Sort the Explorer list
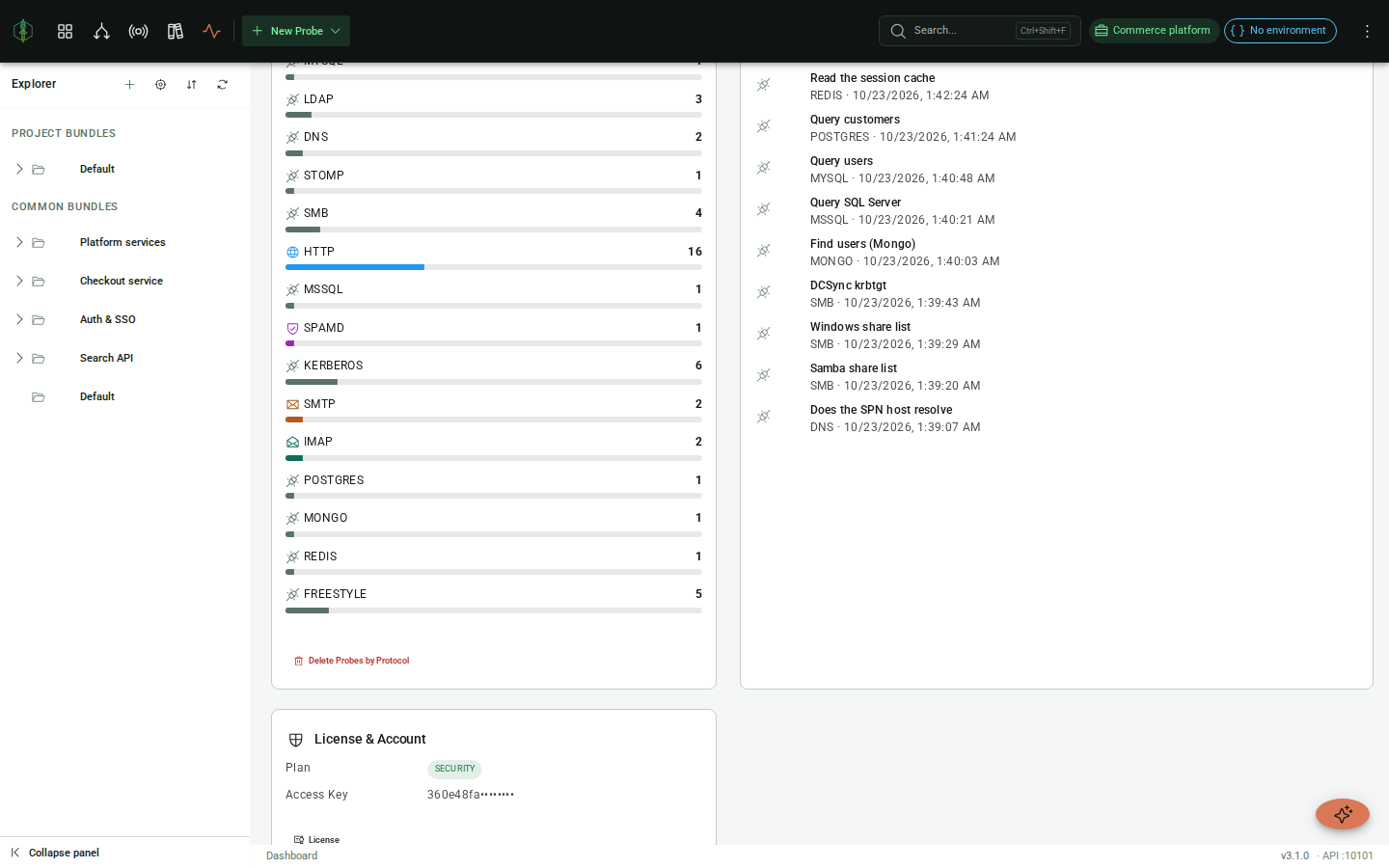1389x868 pixels. pyautogui.click(x=191, y=85)
